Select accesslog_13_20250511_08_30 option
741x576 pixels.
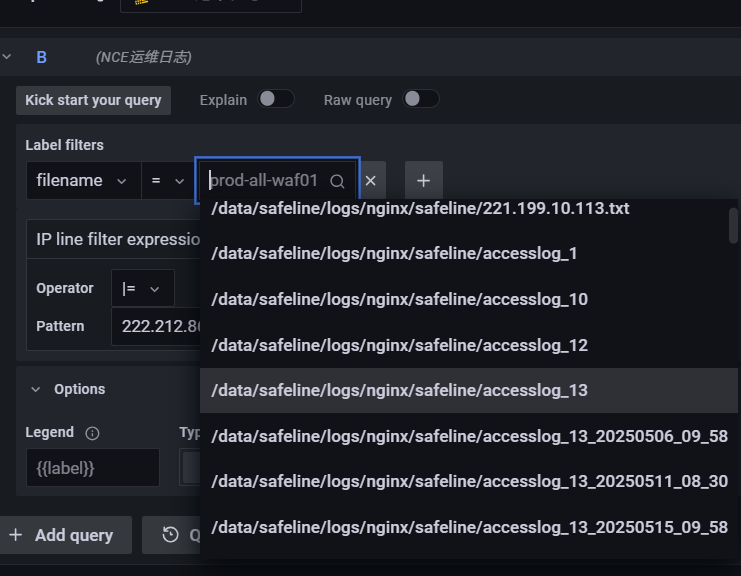click(469, 481)
